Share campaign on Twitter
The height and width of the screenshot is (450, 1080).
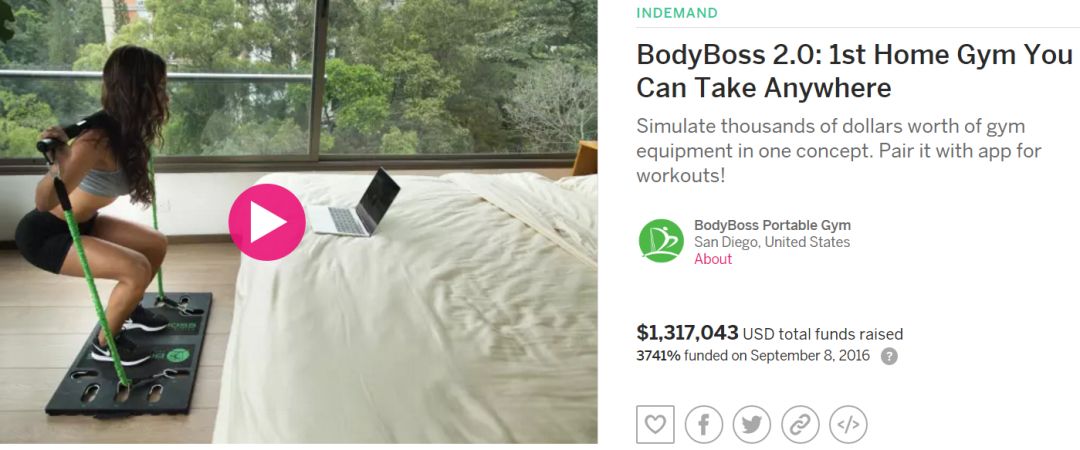[751, 425]
